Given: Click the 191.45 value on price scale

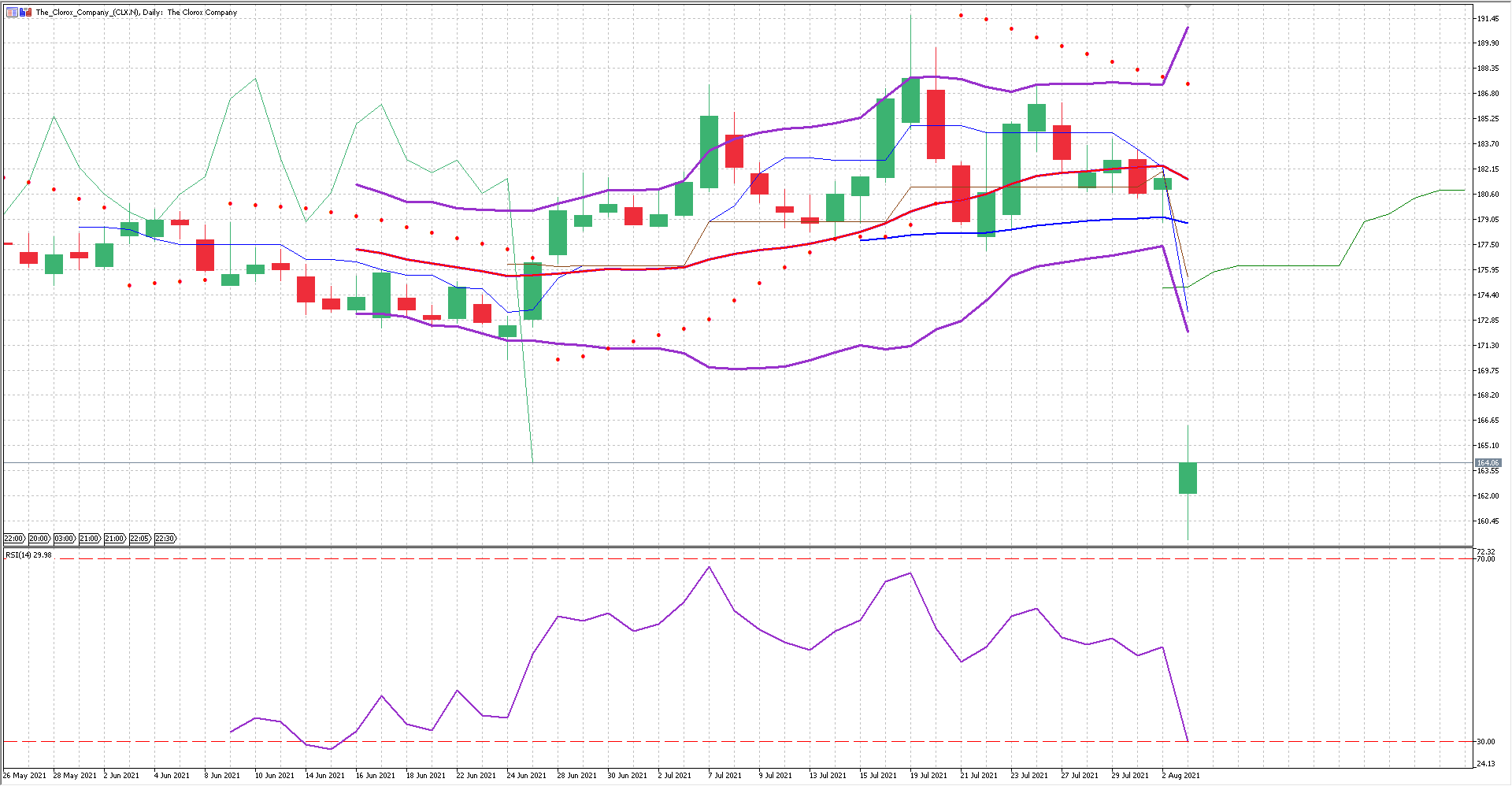Looking at the screenshot, I should click(1488, 18).
